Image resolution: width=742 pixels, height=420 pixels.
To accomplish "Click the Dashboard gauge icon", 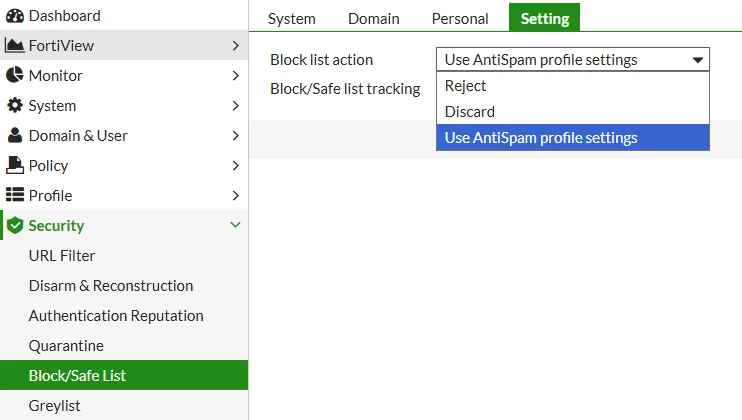I will coord(15,16).
